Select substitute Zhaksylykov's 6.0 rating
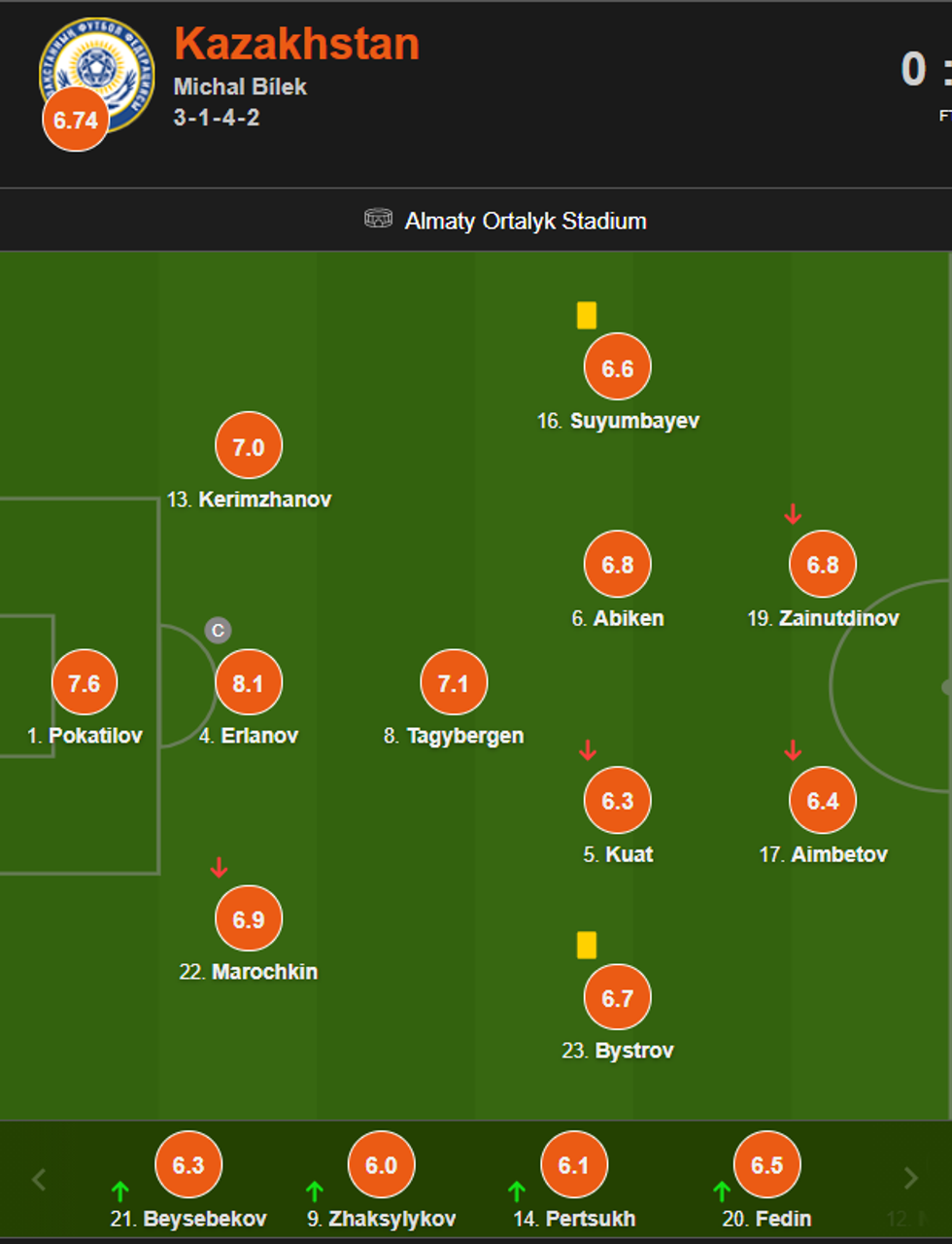The height and width of the screenshot is (1244, 952). point(381,1164)
